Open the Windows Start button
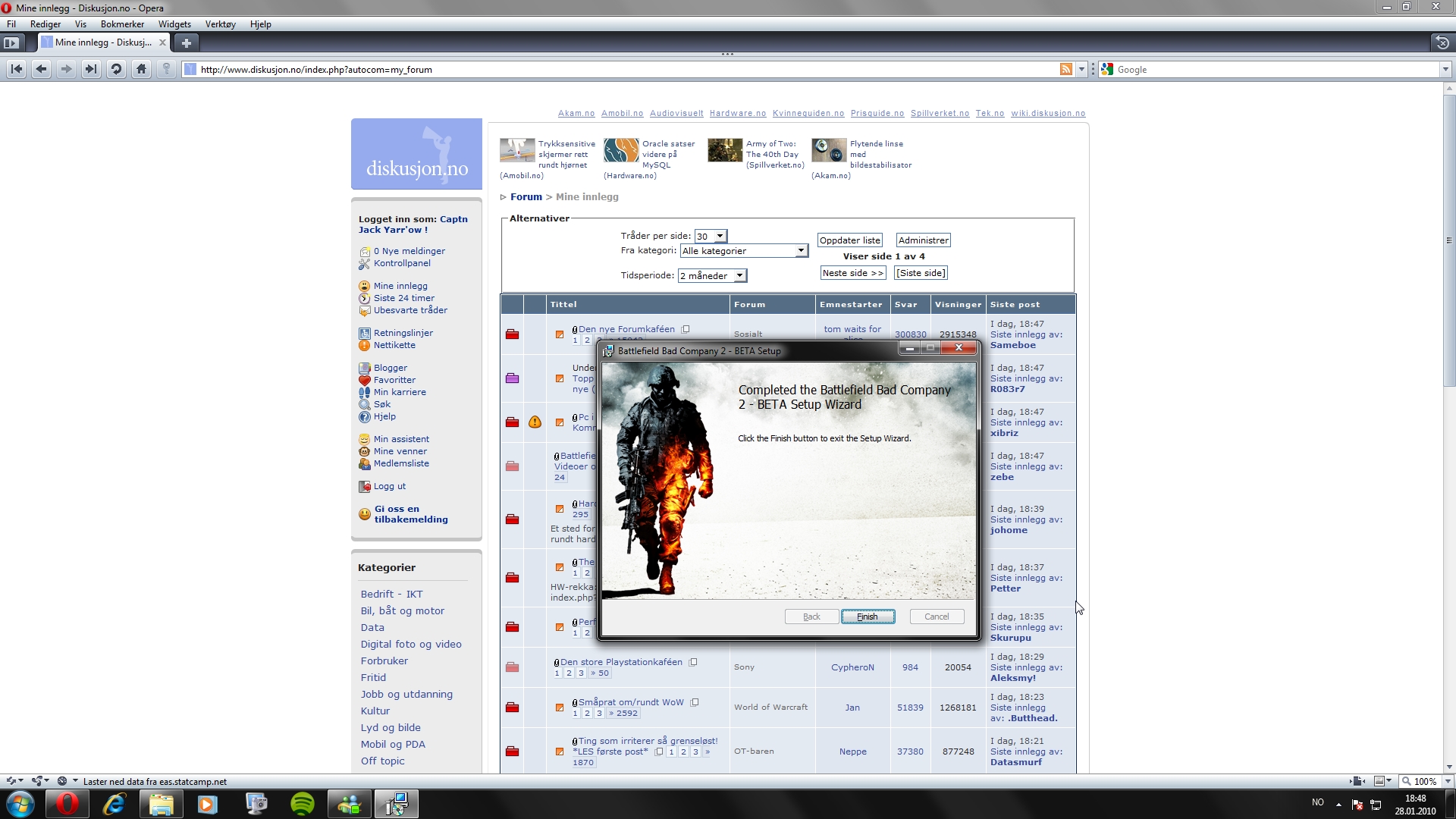The width and height of the screenshot is (1456, 819). pyautogui.click(x=20, y=804)
